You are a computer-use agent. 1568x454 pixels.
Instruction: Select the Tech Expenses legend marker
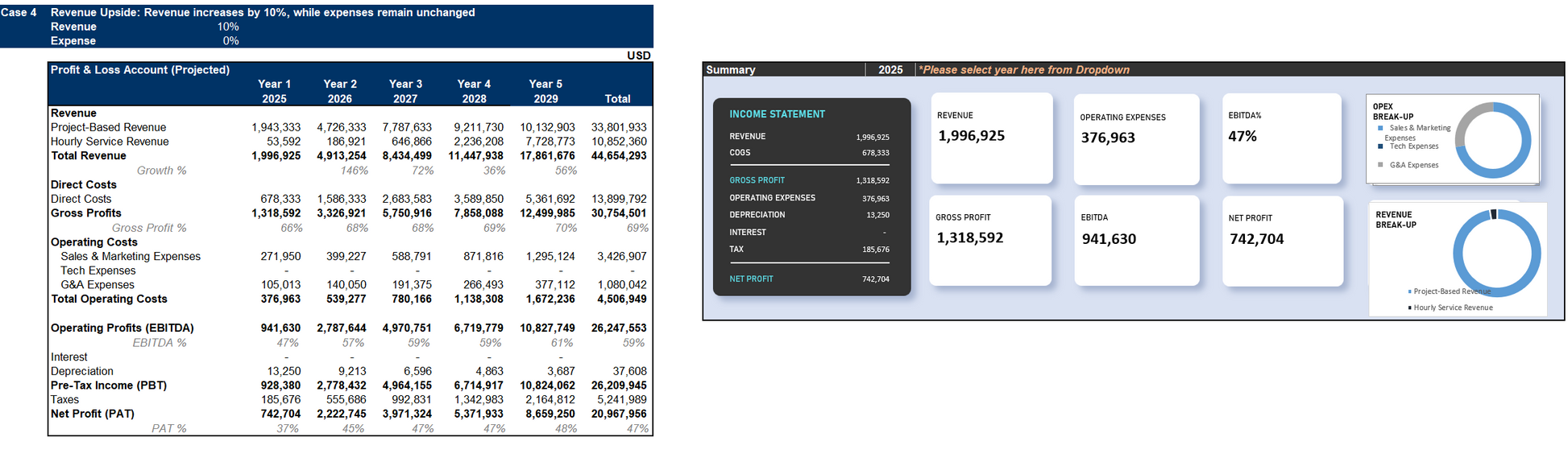click(1380, 147)
